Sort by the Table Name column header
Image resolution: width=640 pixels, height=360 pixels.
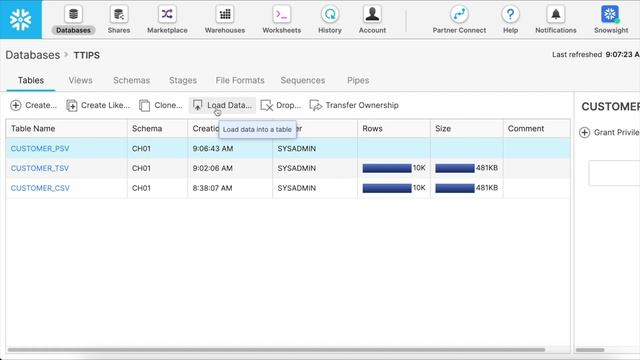pyautogui.click(x=66, y=129)
